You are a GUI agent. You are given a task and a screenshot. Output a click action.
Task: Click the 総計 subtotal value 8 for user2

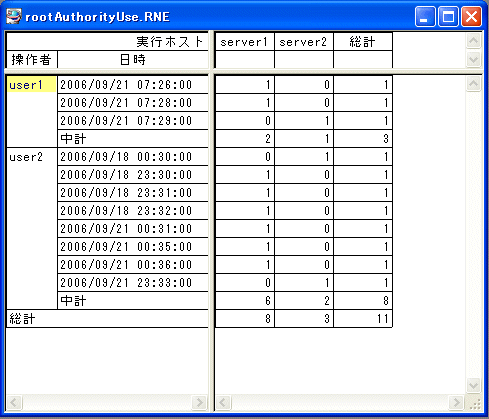363,301
